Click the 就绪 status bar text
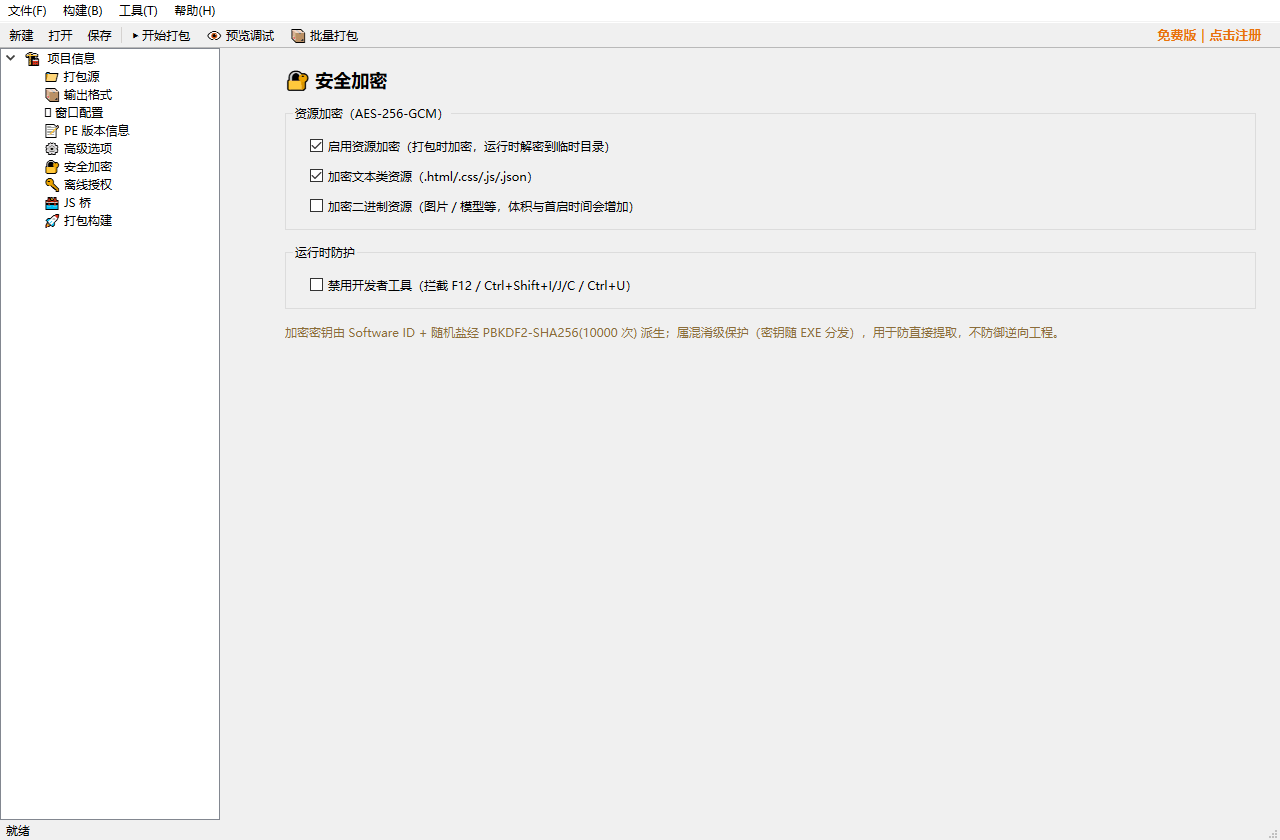The image size is (1280, 840). coord(18,831)
